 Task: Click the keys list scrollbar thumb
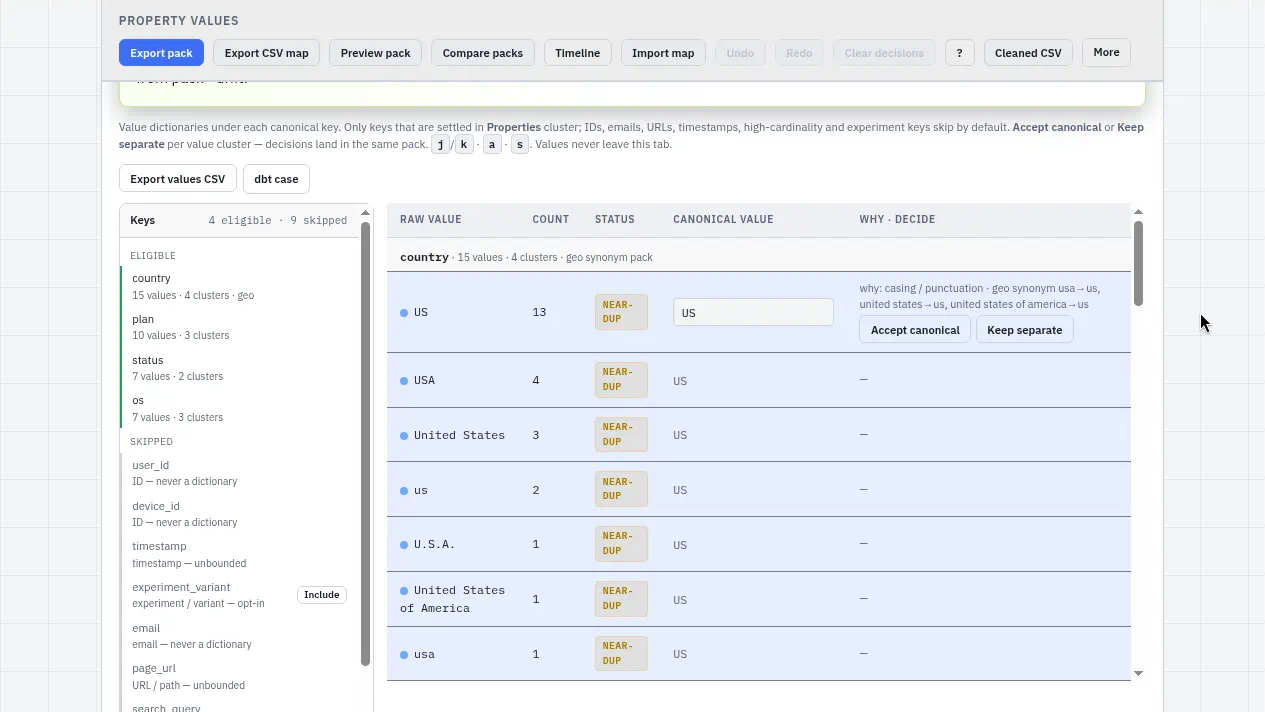(x=365, y=443)
